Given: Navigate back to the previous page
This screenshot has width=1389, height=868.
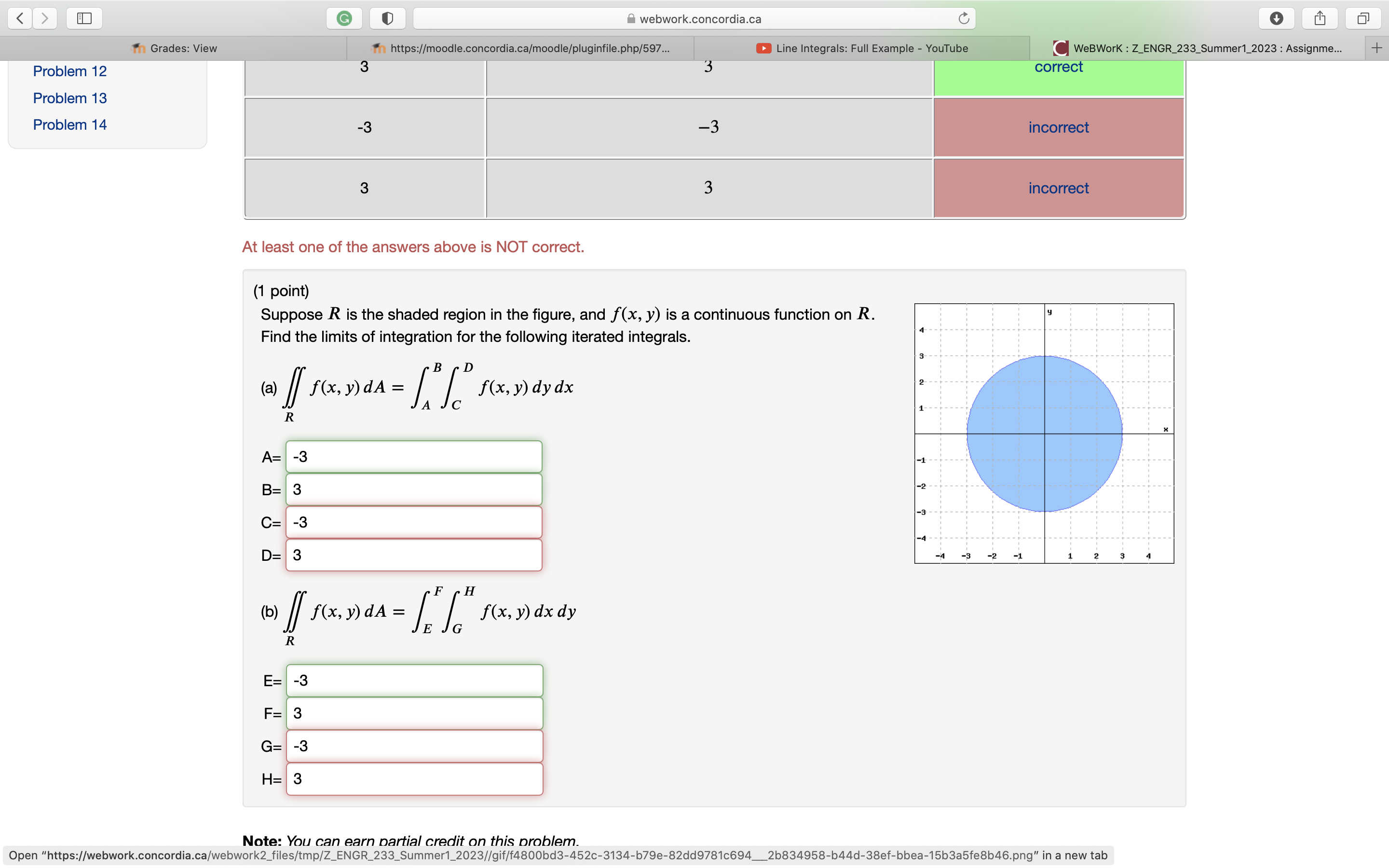Looking at the screenshot, I should coord(19,18).
